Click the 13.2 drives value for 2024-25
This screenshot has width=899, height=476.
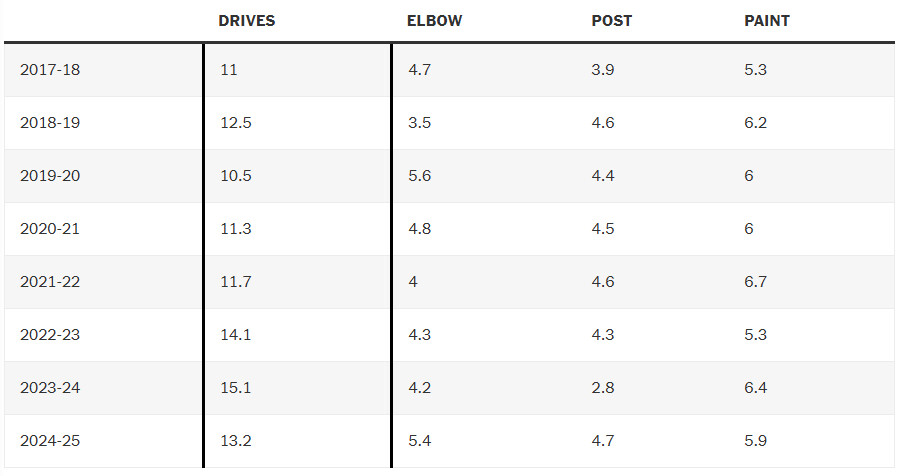234,441
